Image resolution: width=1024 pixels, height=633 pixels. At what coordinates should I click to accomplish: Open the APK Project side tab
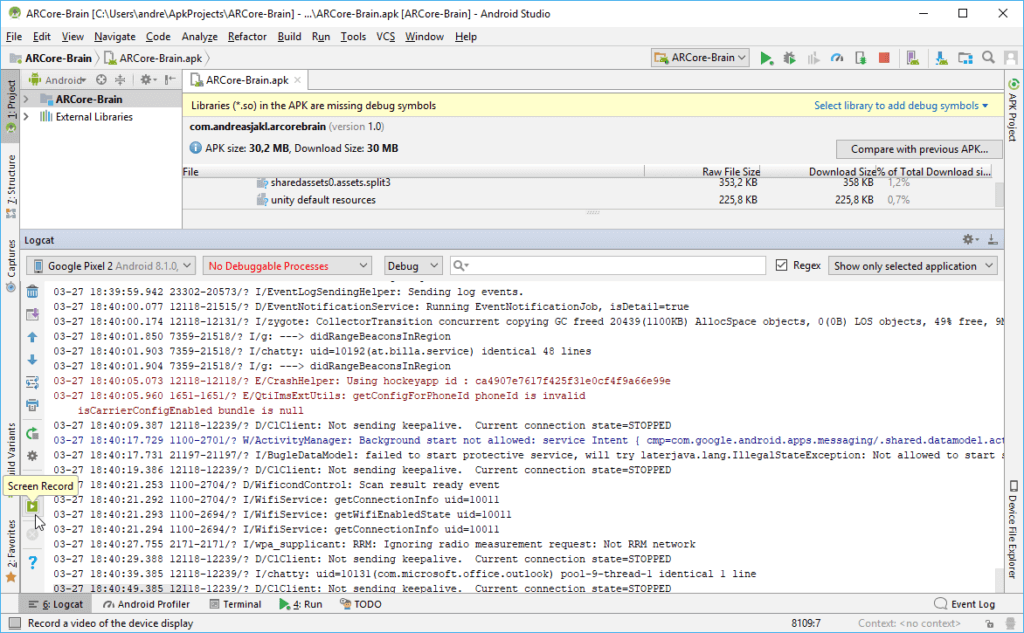tap(1013, 110)
